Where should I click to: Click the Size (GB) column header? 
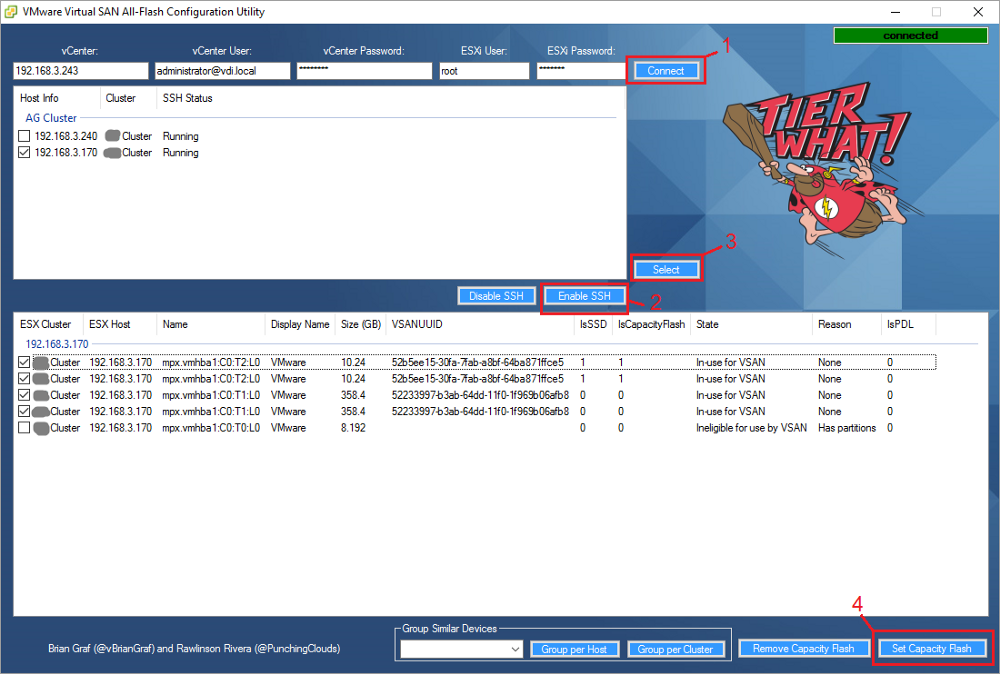361,324
